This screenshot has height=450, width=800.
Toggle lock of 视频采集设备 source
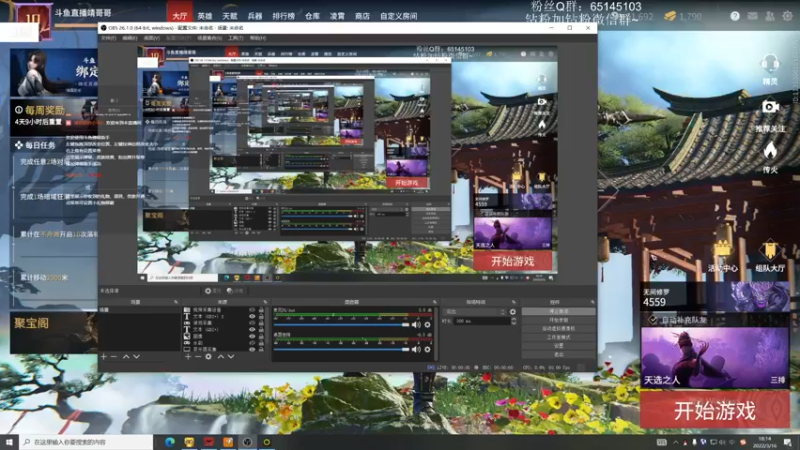(x=261, y=310)
